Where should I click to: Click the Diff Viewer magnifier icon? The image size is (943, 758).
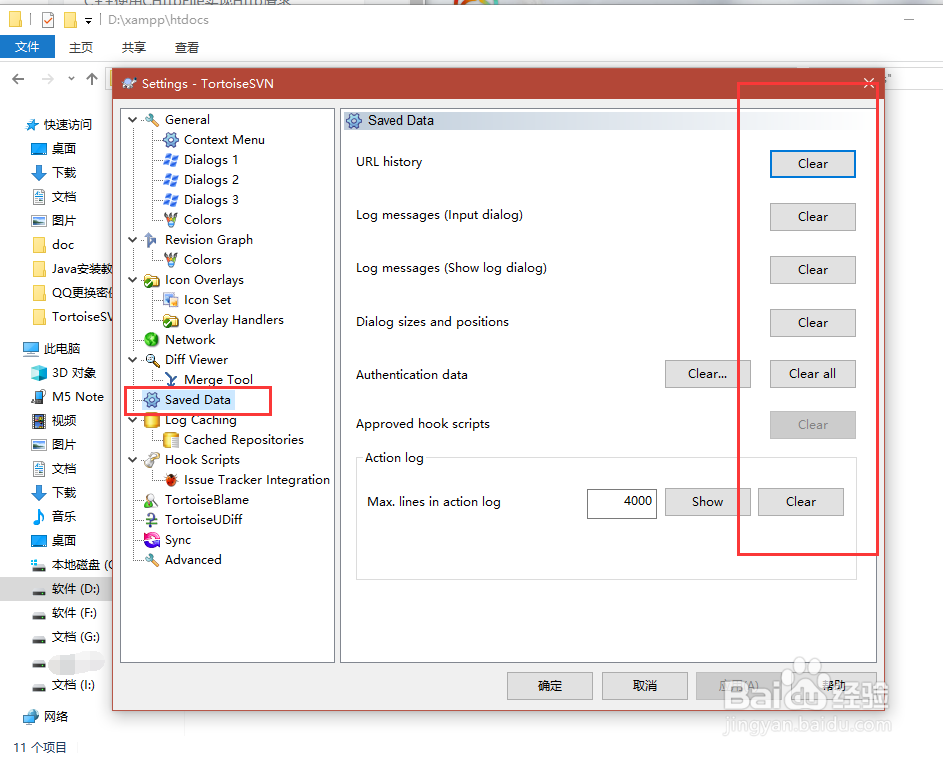pos(152,360)
